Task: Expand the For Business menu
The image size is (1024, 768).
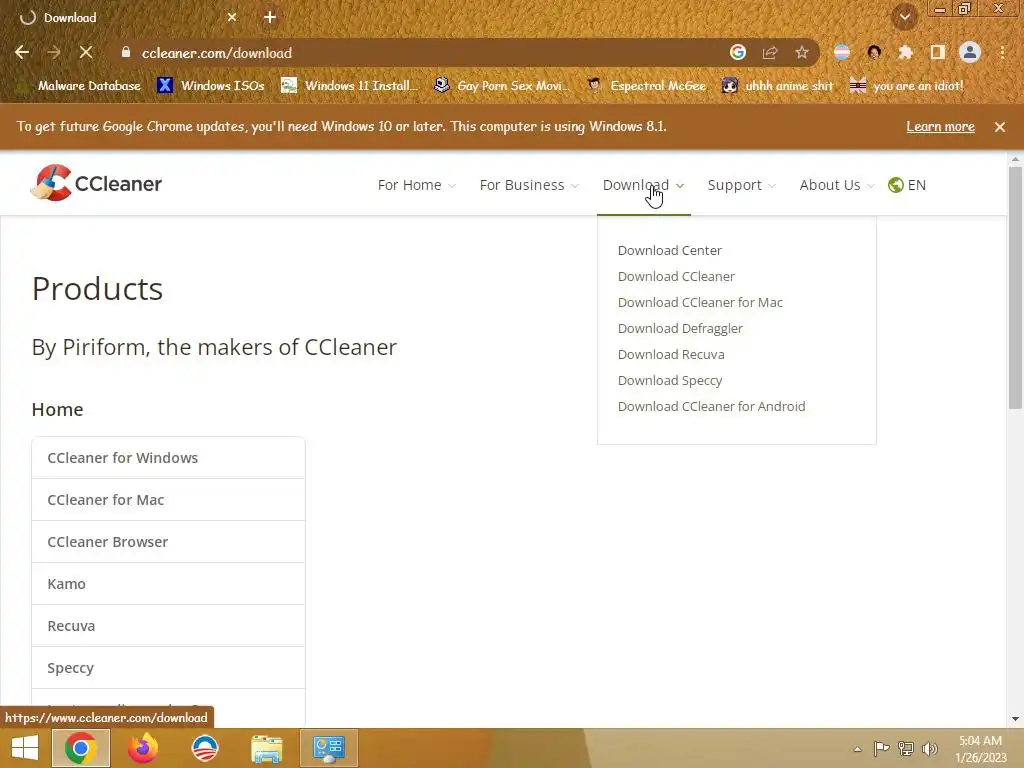Action: [x=529, y=185]
